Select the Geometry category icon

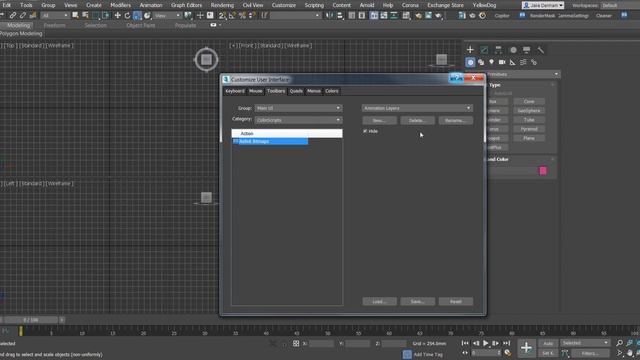(x=470, y=62)
